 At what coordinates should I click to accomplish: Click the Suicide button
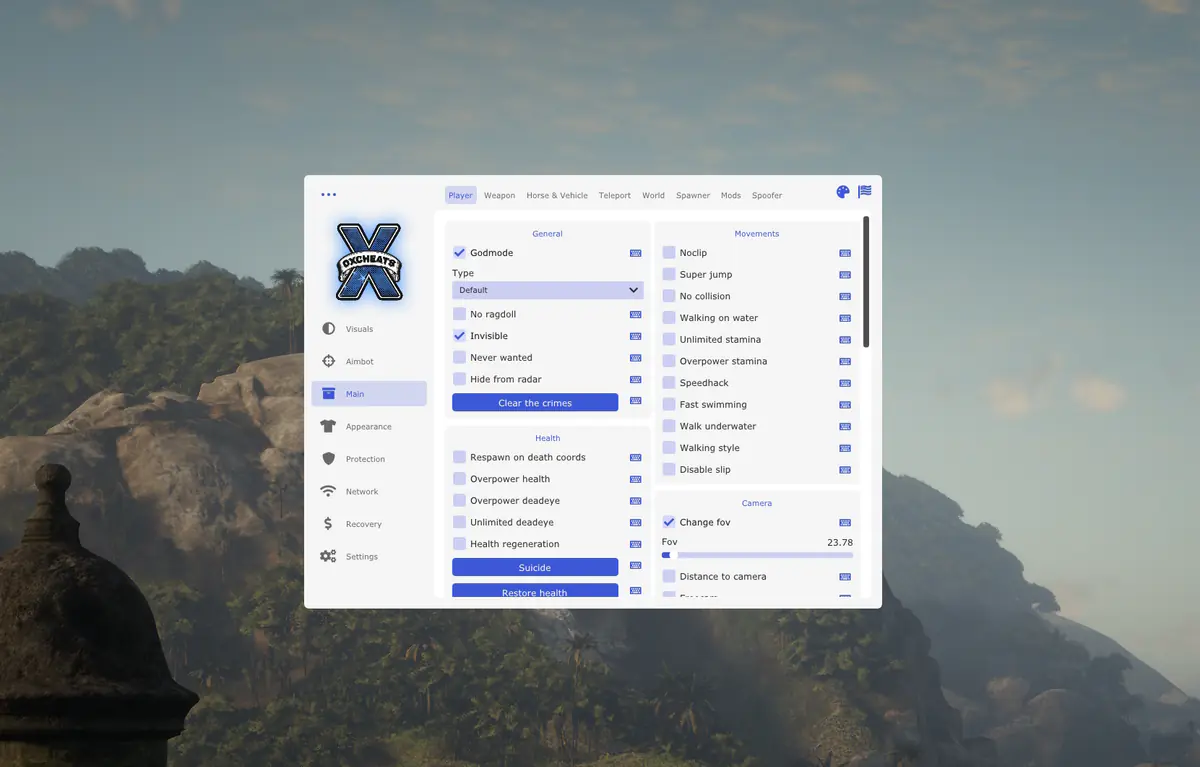pyautogui.click(x=535, y=567)
